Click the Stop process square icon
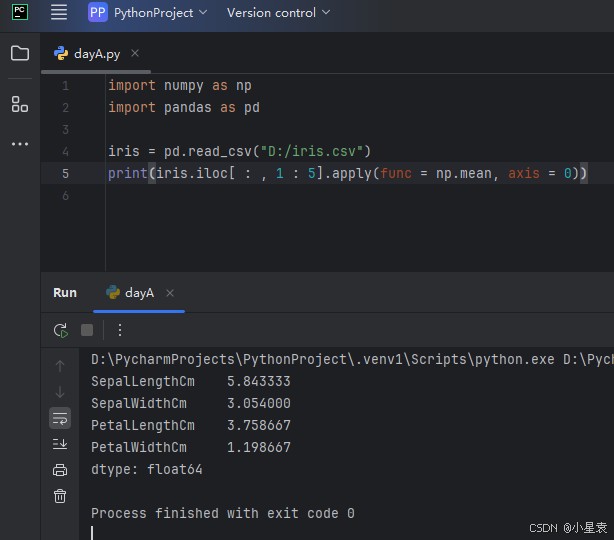 coord(87,330)
